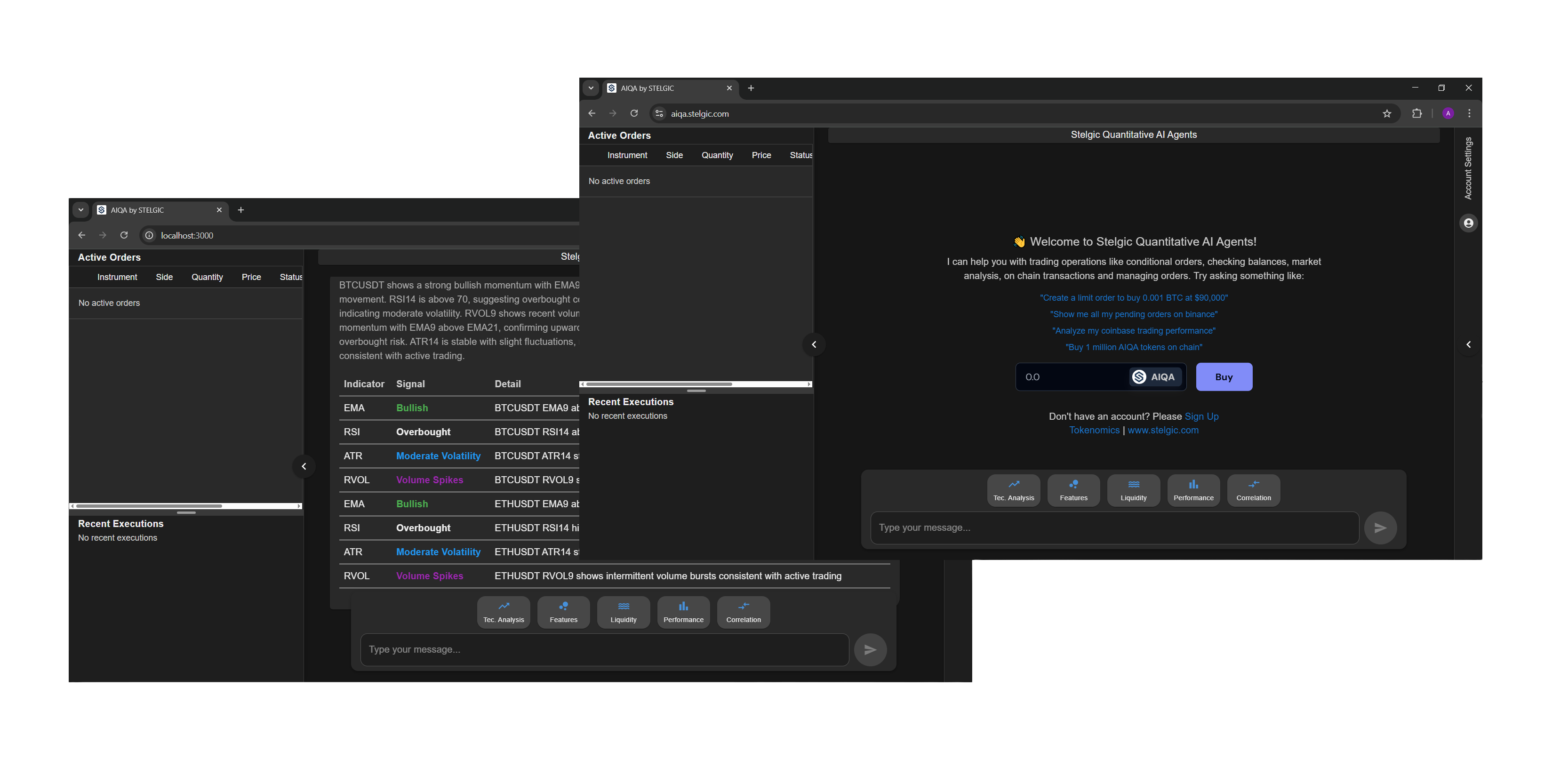Click ETHUSDT RSI Overbought cell
The width and height of the screenshot is (1568, 783).
423,528
